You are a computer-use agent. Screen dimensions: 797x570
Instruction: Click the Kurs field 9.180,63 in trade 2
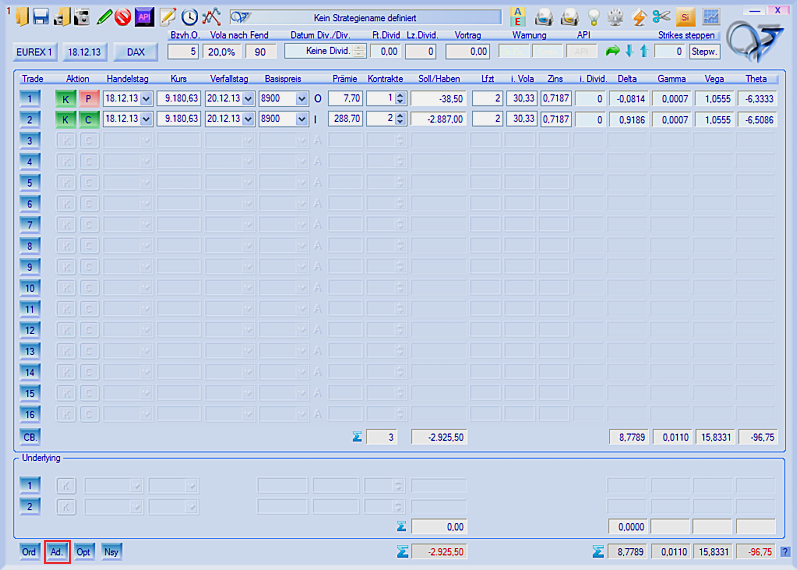tap(179, 119)
